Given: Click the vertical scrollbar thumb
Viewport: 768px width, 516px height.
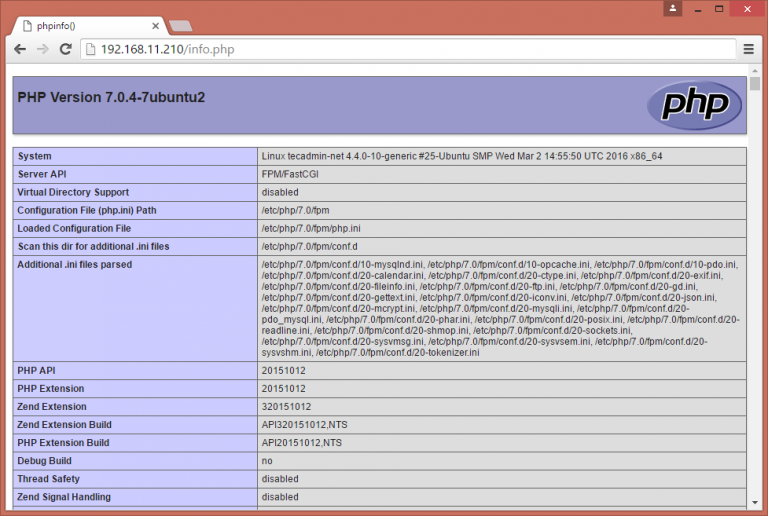Looking at the screenshot, I should pos(755,85).
